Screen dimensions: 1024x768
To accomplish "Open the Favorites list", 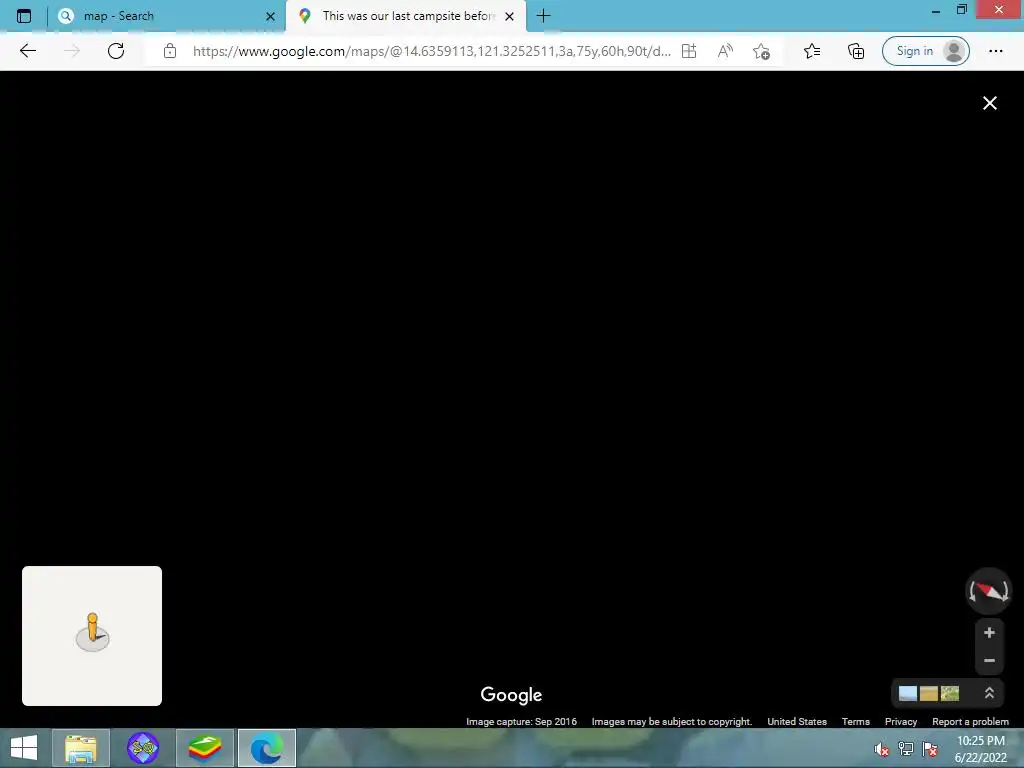I will coord(812,51).
